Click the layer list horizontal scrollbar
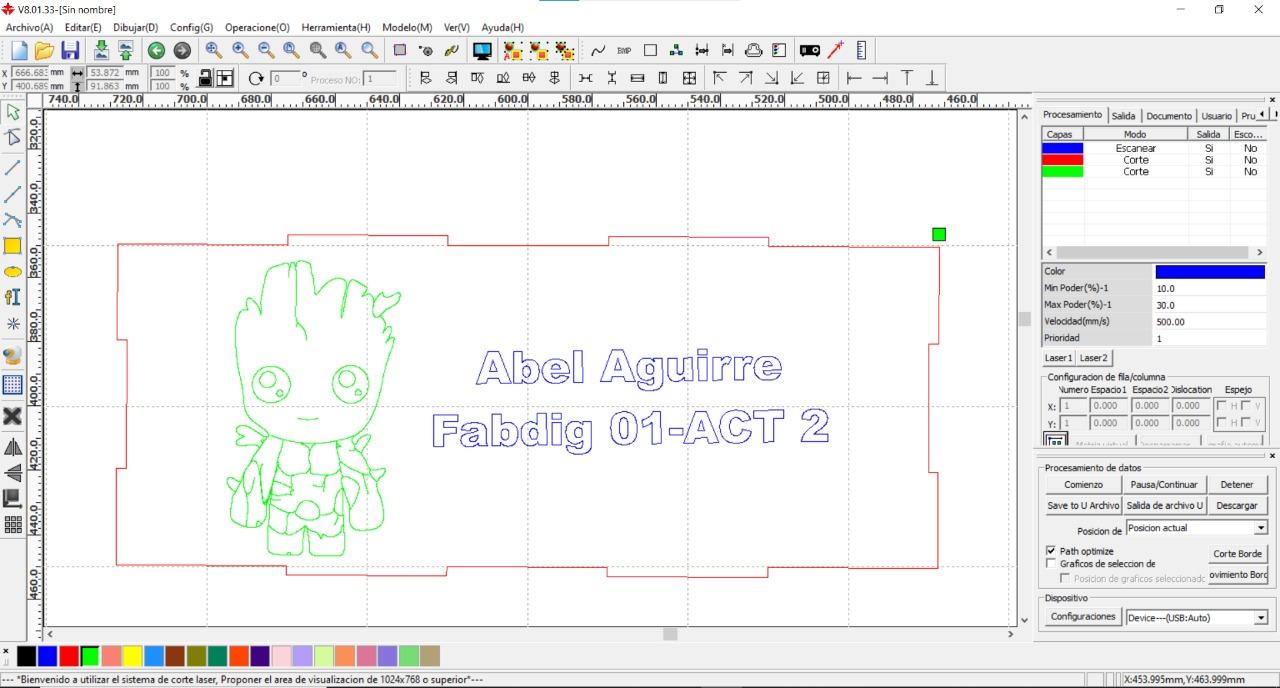This screenshot has width=1280, height=688. 1154,253
